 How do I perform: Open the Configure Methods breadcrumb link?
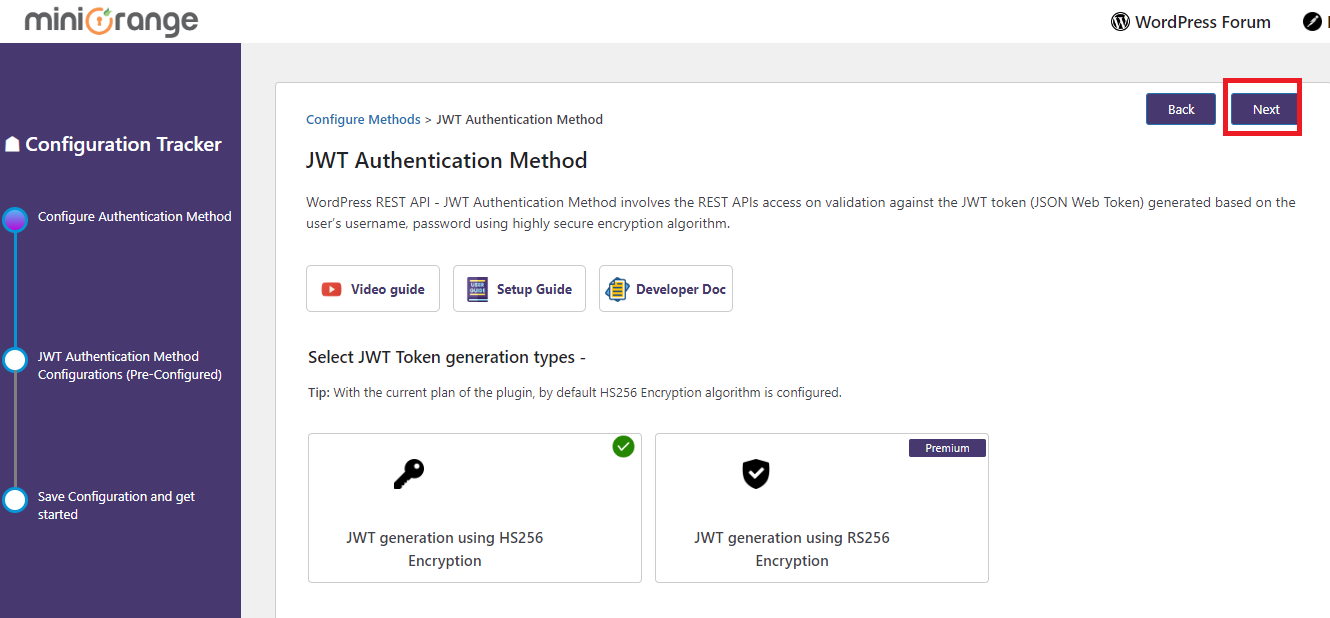coord(363,119)
